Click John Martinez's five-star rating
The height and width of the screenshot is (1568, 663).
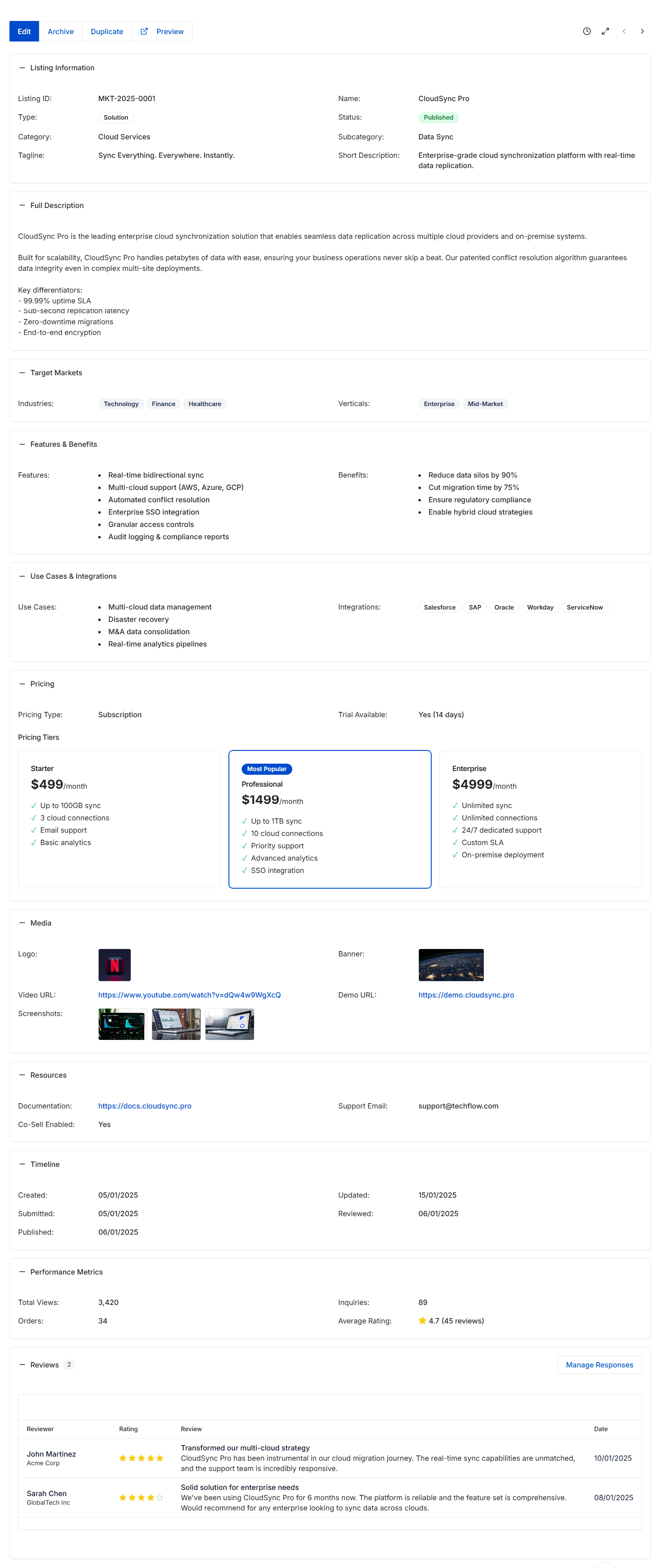click(141, 1458)
